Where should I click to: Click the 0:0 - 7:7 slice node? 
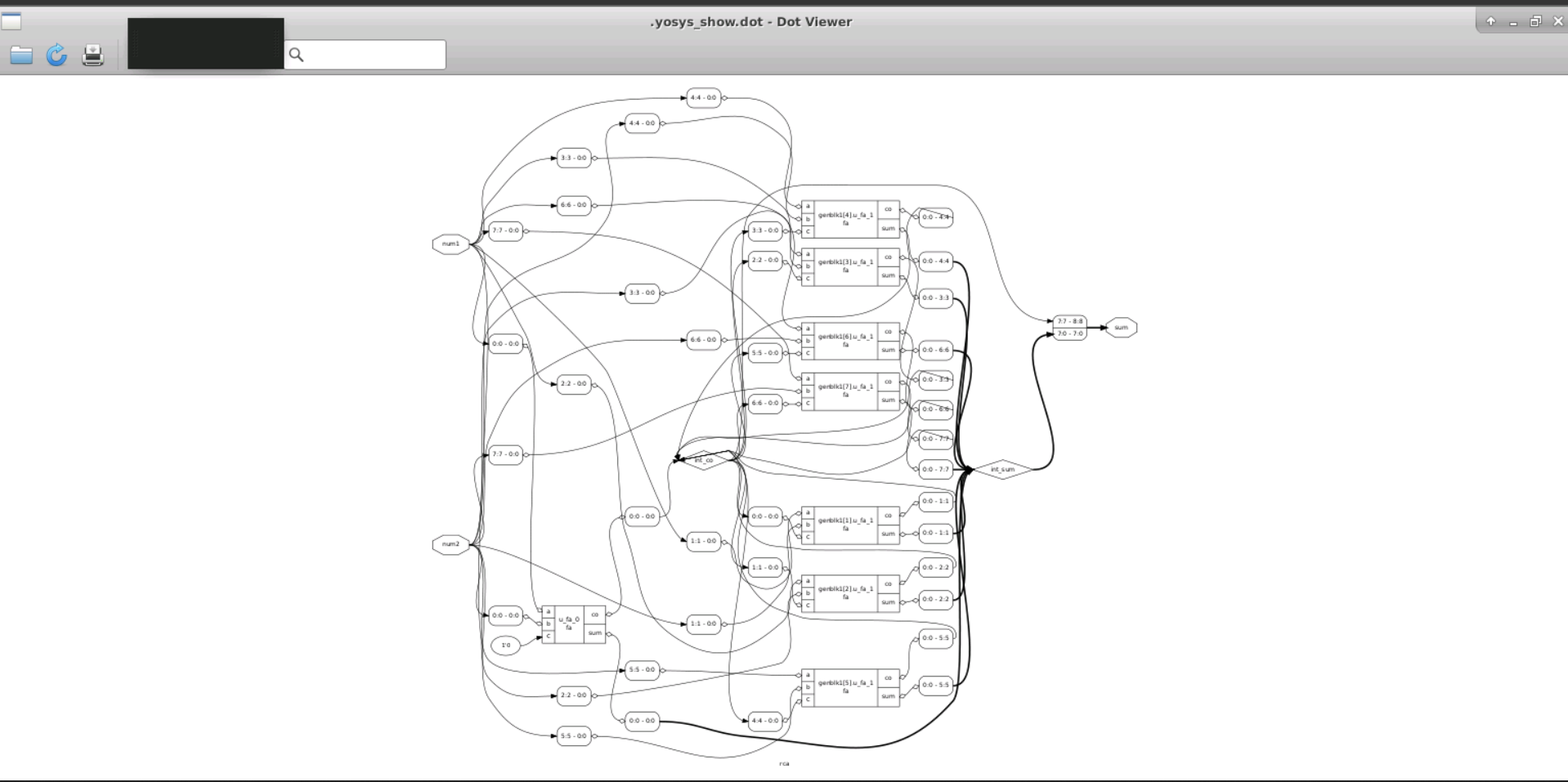point(934,469)
